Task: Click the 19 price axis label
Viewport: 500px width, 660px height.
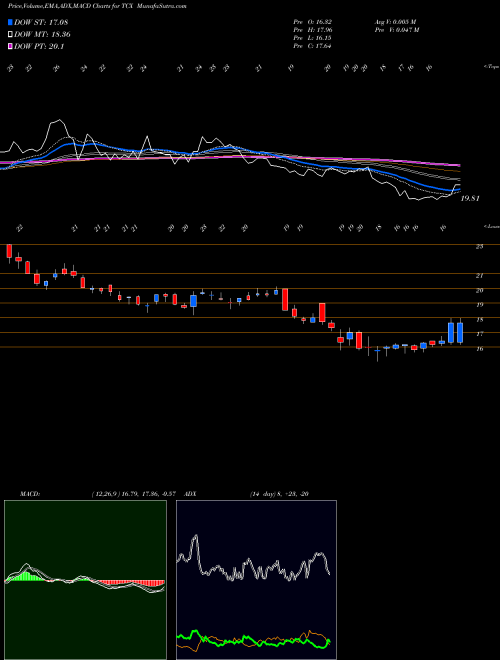Action: pyautogui.click(x=479, y=305)
